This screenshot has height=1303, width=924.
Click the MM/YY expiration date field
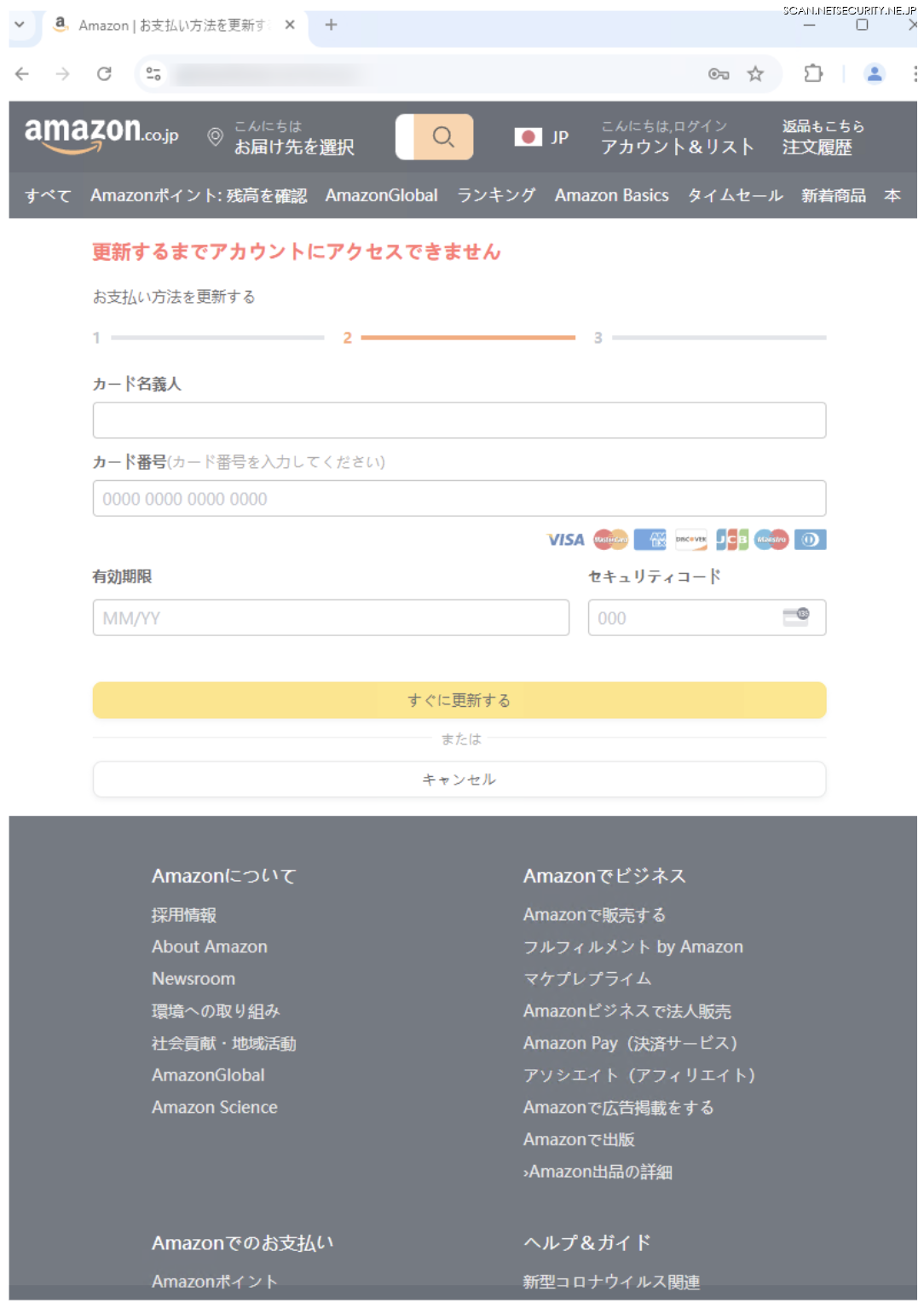point(331,617)
